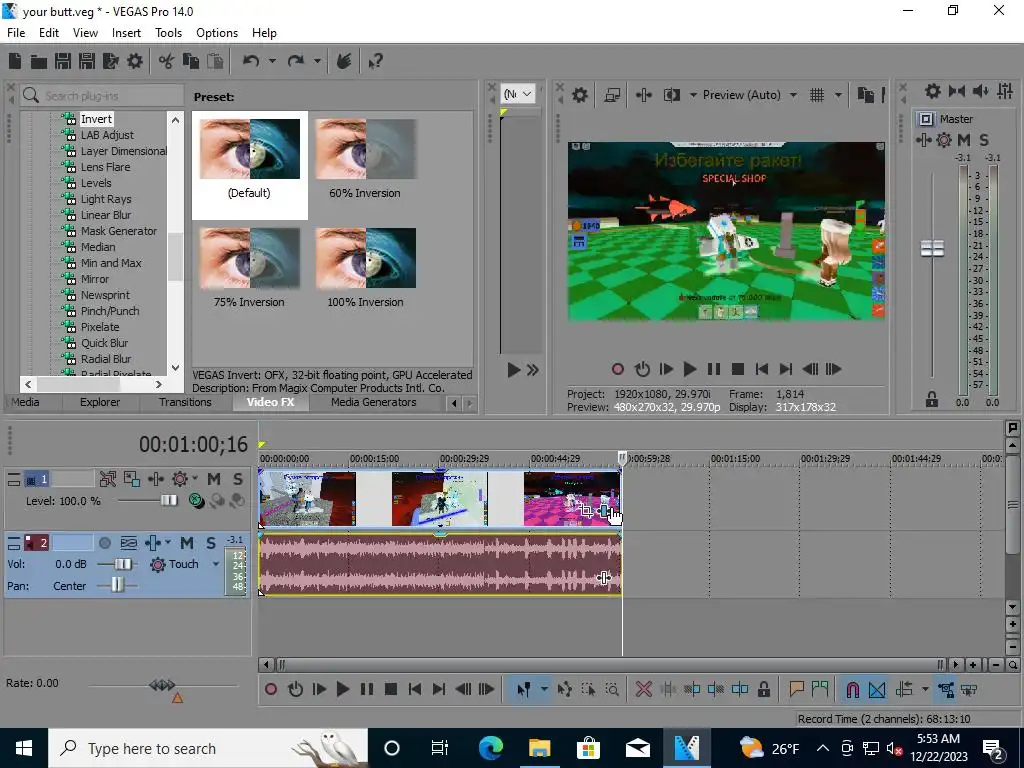This screenshot has height=768, width=1024.
Task: Solo audio track 2
Action: 210,543
